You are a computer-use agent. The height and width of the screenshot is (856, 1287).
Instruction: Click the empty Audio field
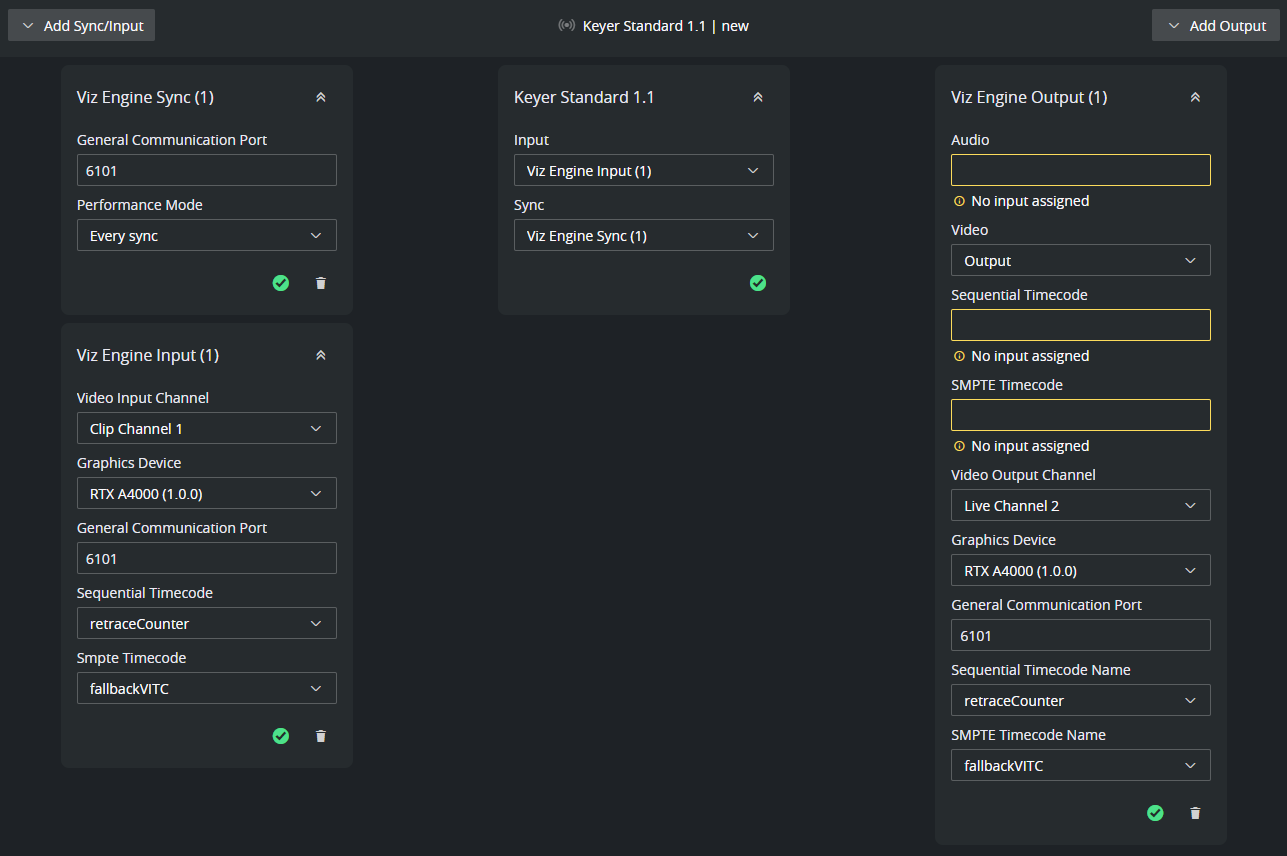[1081, 171]
